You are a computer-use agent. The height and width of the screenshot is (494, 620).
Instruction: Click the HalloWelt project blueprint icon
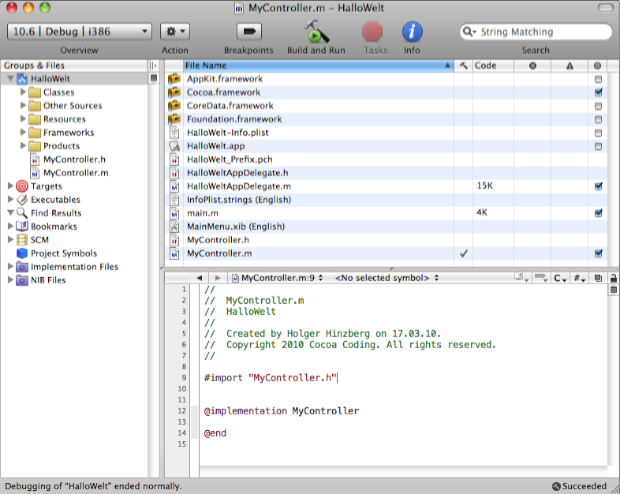click(22, 79)
